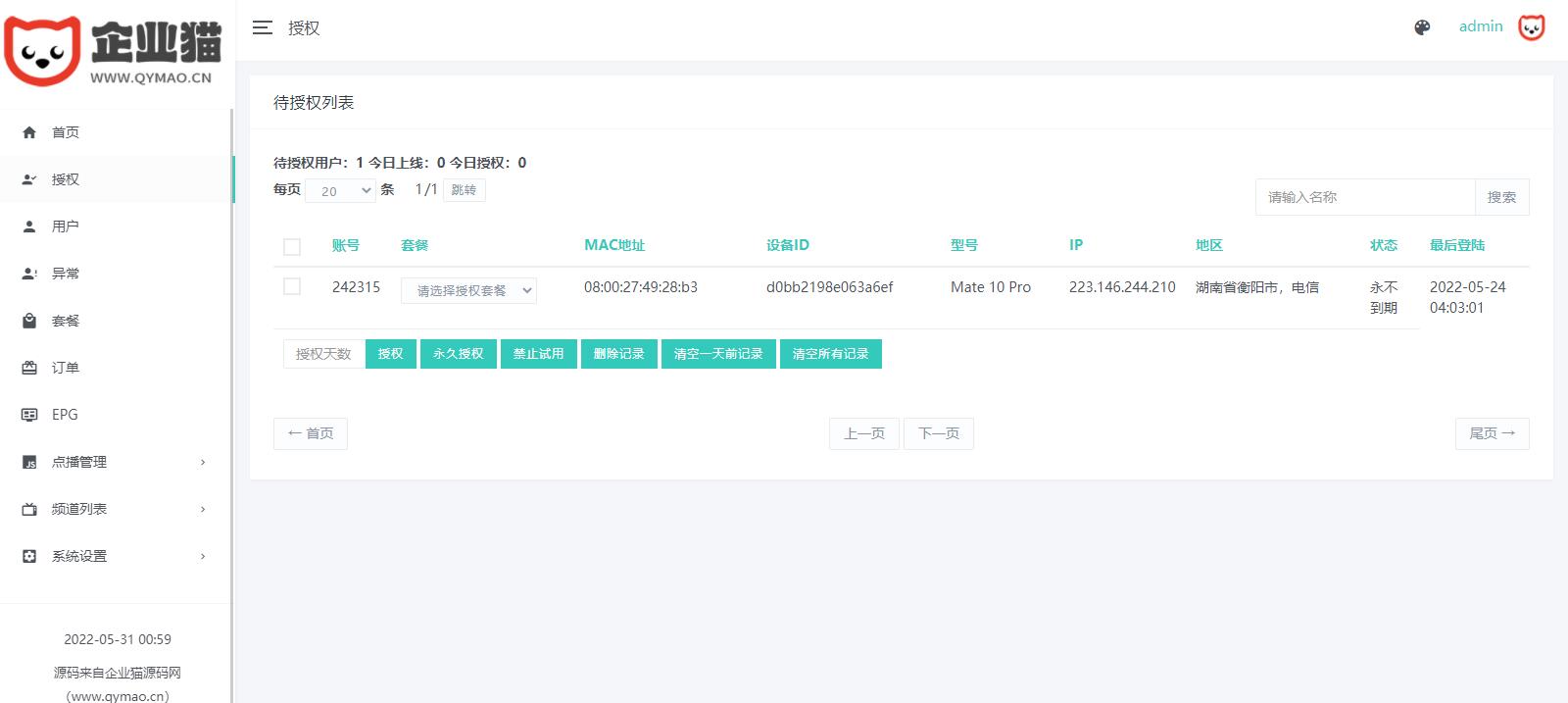Screen dimensions: 1568x703
Task: Focus the 请输入名称 search field
Action: pos(1365,197)
